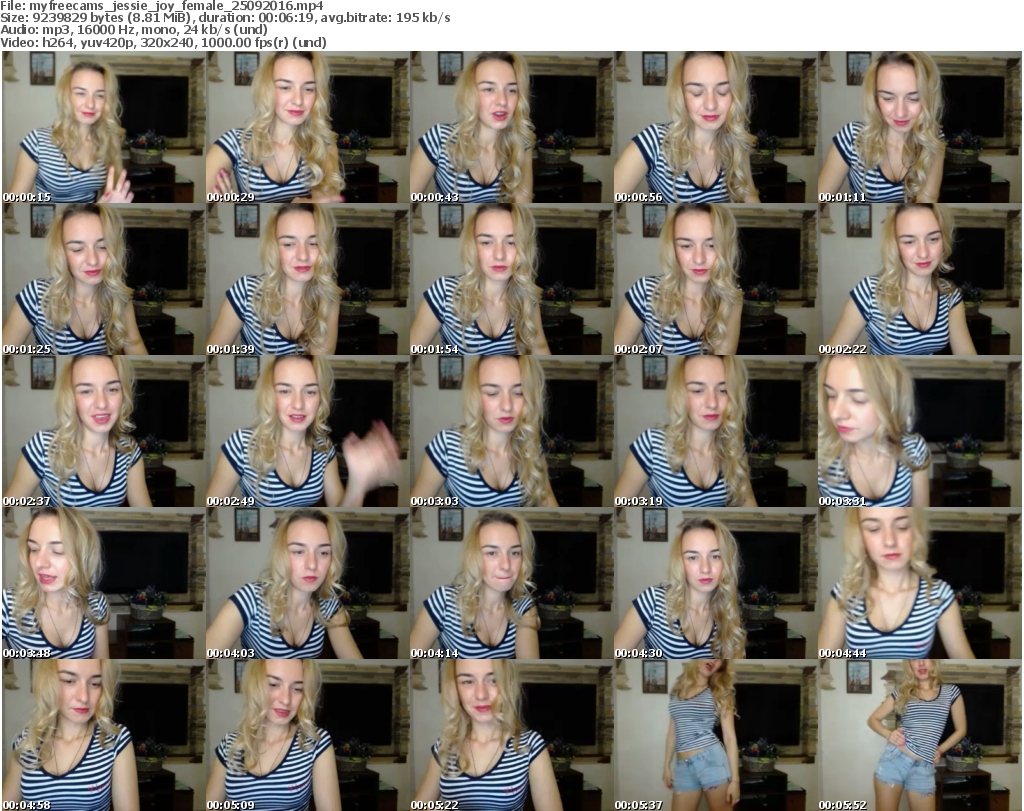Select the frame stamped 00:04:44
1024x811 pixels.
point(920,583)
